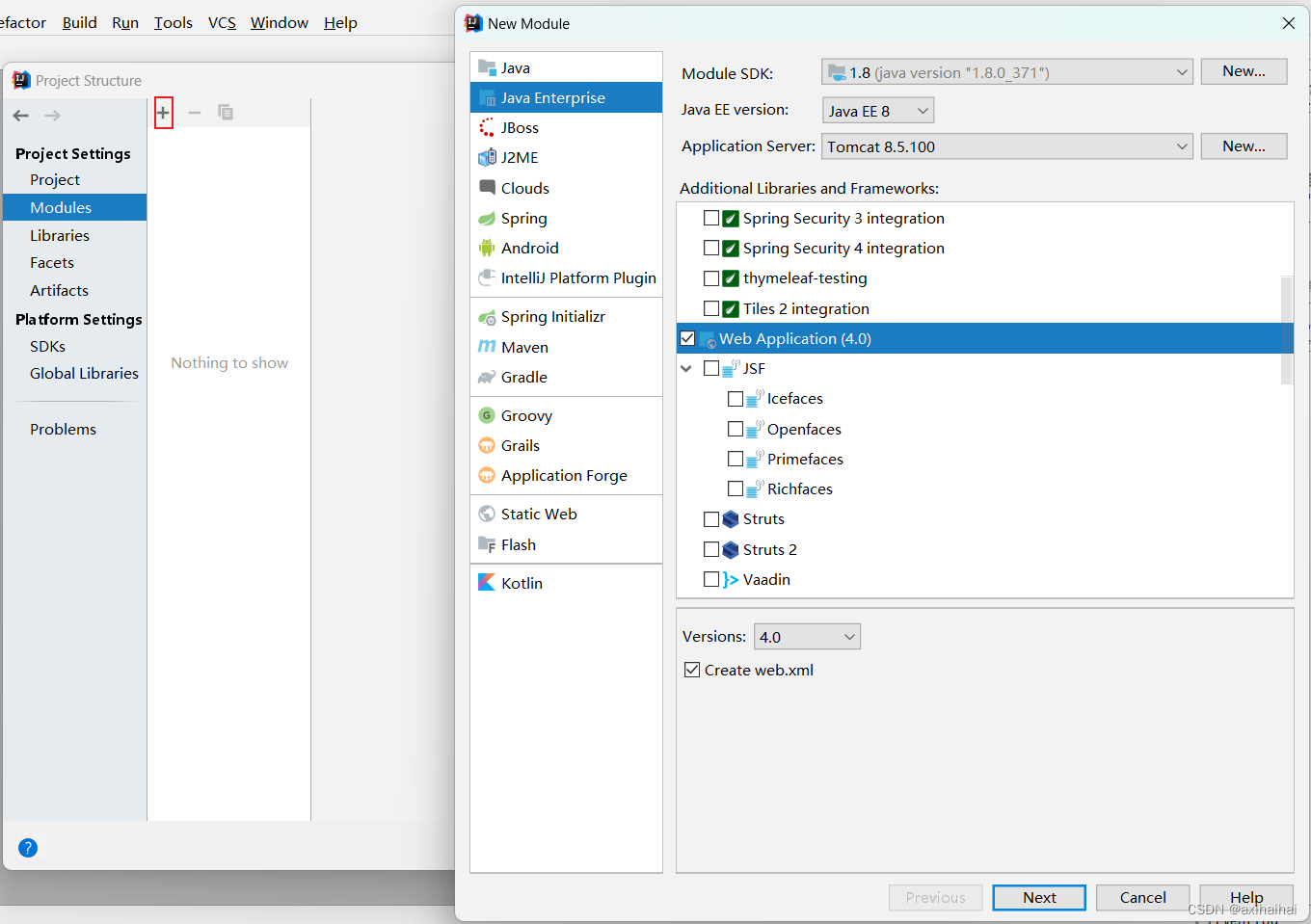The width and height of the screenshot is (1311, 924).
Task: Click the Vaadin framework icon
Action: coord(731,579)
